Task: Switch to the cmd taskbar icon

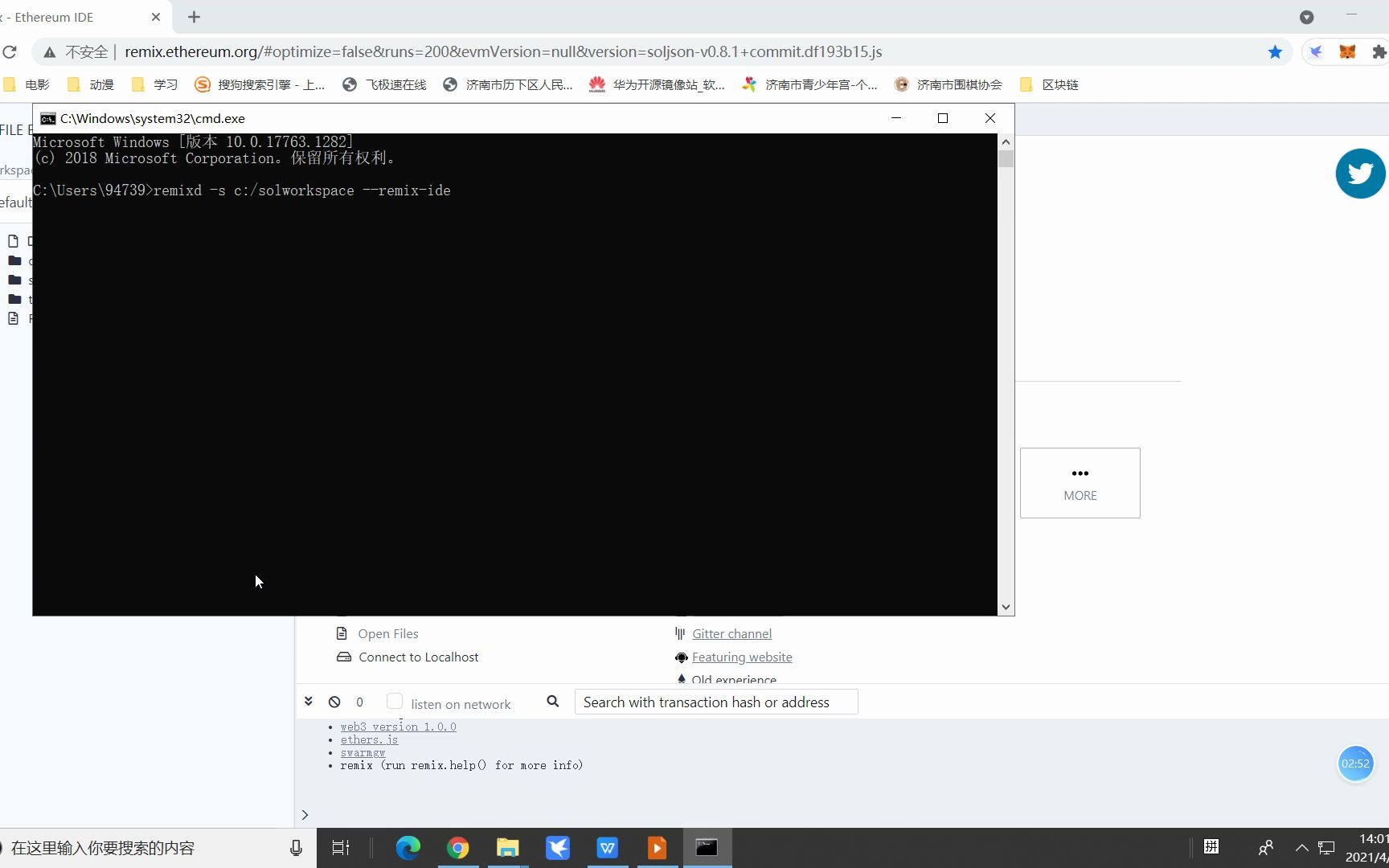Action: point(707,848)
